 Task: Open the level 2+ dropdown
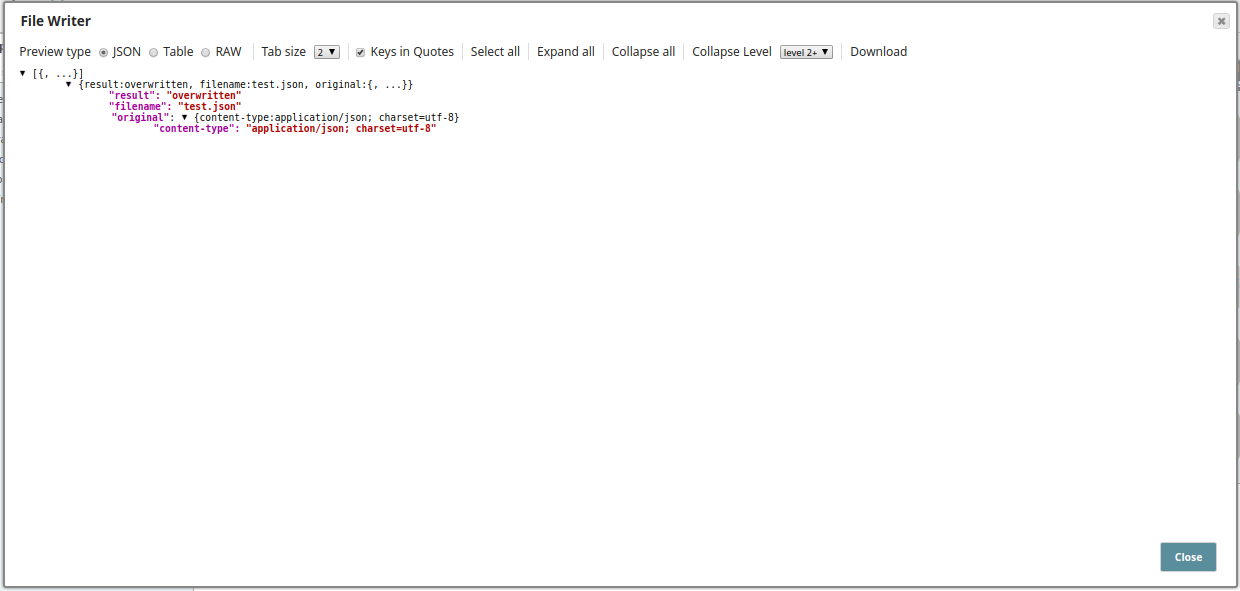point(806,51)
